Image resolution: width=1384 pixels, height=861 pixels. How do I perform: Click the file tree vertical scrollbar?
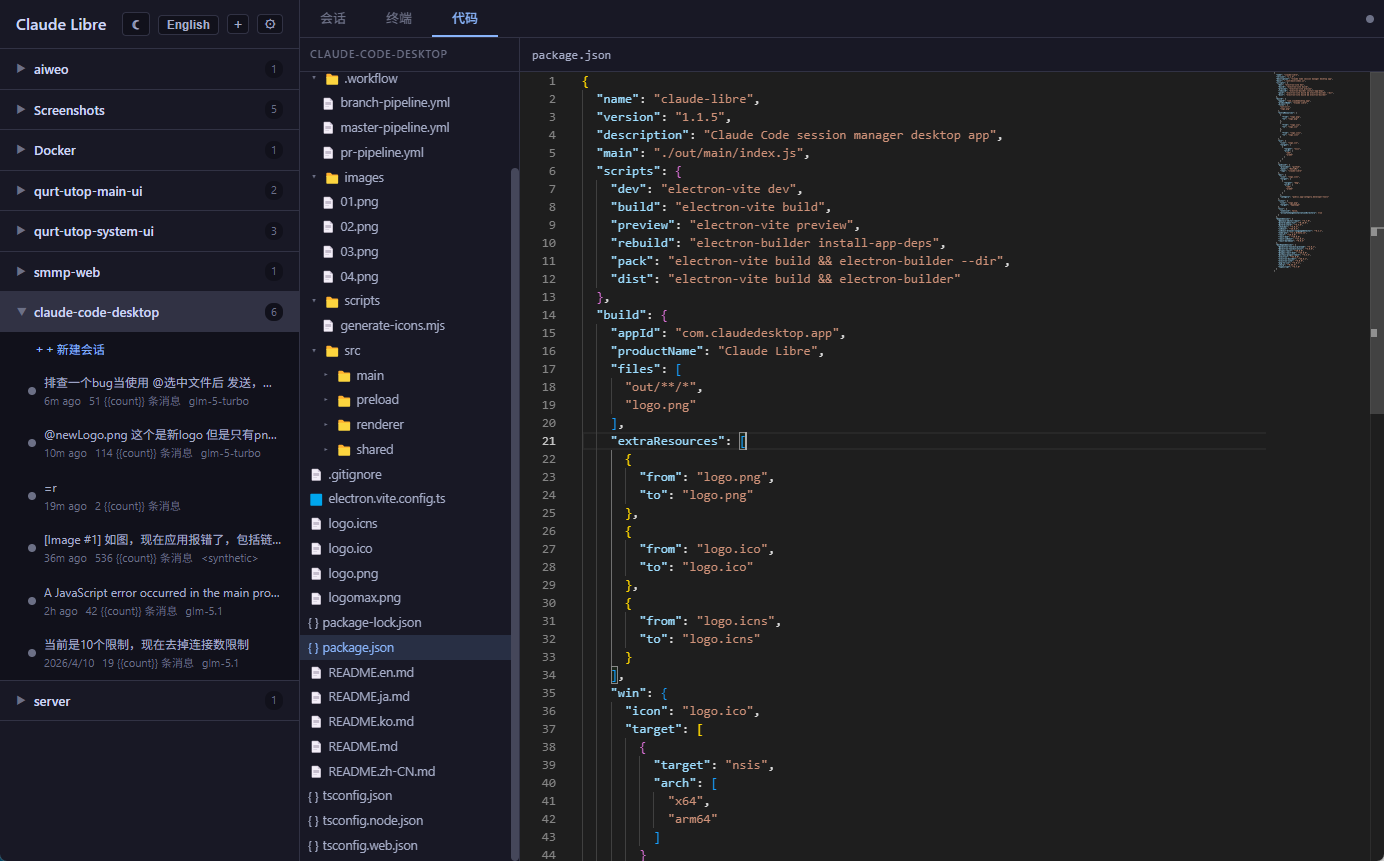click(x=515, y=512)
